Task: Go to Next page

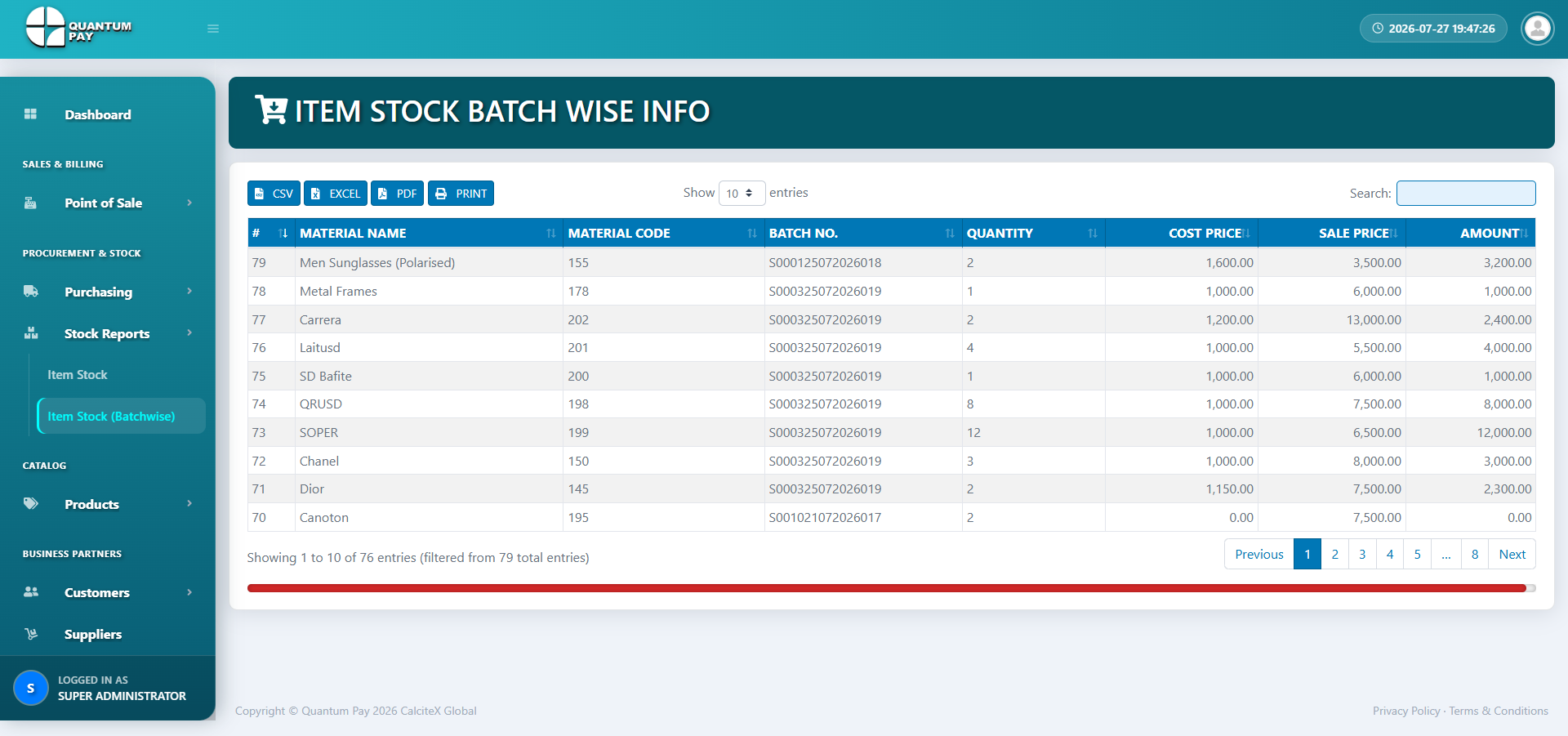Action: pos(1512,554)
